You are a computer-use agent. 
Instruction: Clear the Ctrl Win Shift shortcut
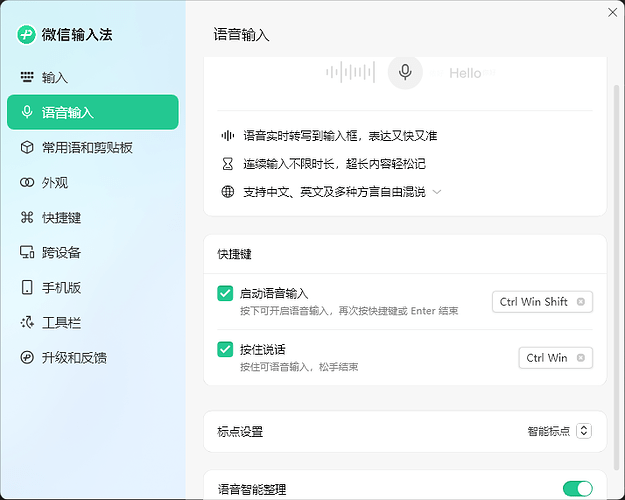(581, 302)
